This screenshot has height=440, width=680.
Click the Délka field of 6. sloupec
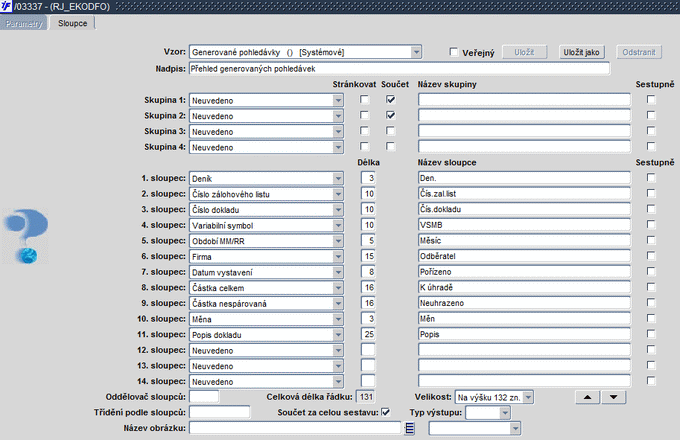(368, 256)
